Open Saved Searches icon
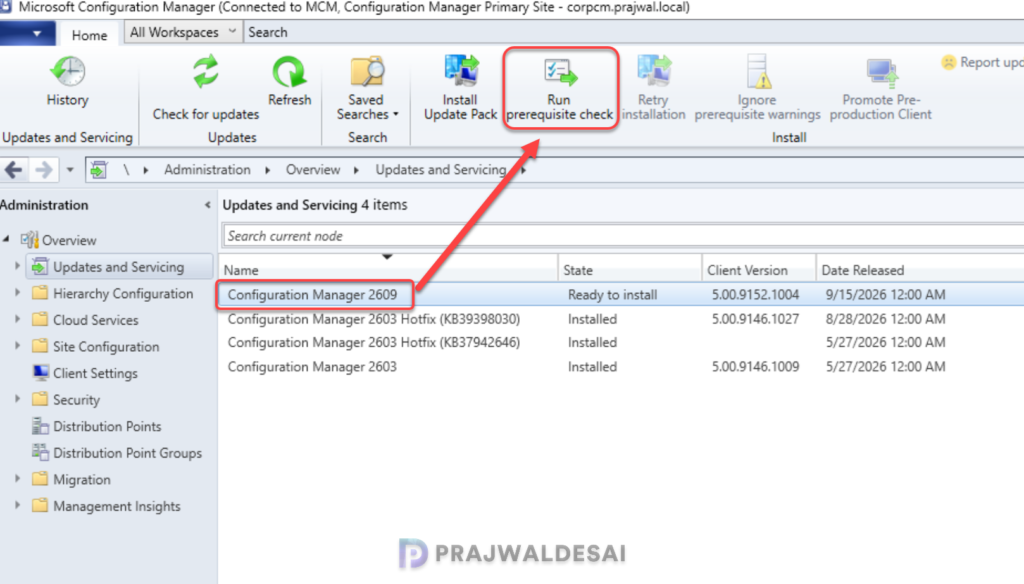 (367, 72)
